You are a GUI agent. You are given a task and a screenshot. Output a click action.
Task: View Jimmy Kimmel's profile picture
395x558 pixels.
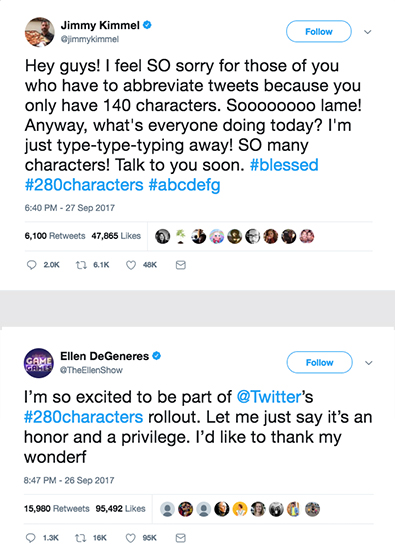[40, 32]
